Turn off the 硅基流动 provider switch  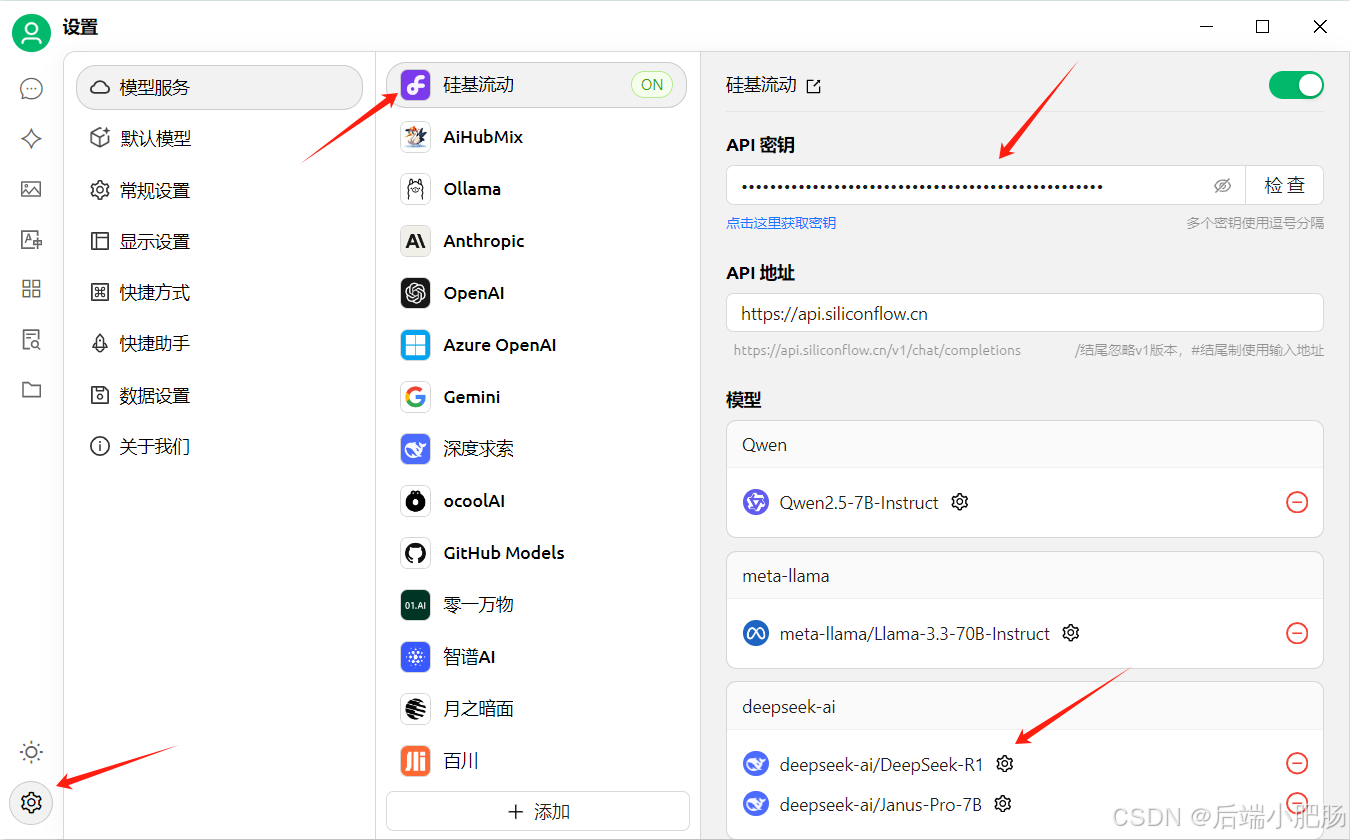[1295, 85]
